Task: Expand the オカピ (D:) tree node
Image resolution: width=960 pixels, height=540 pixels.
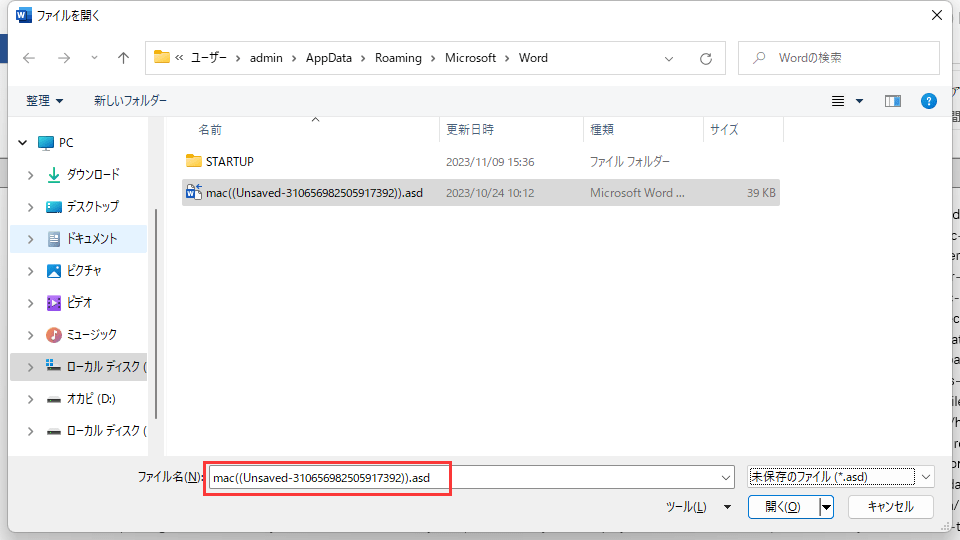Action: click(31, 399)
